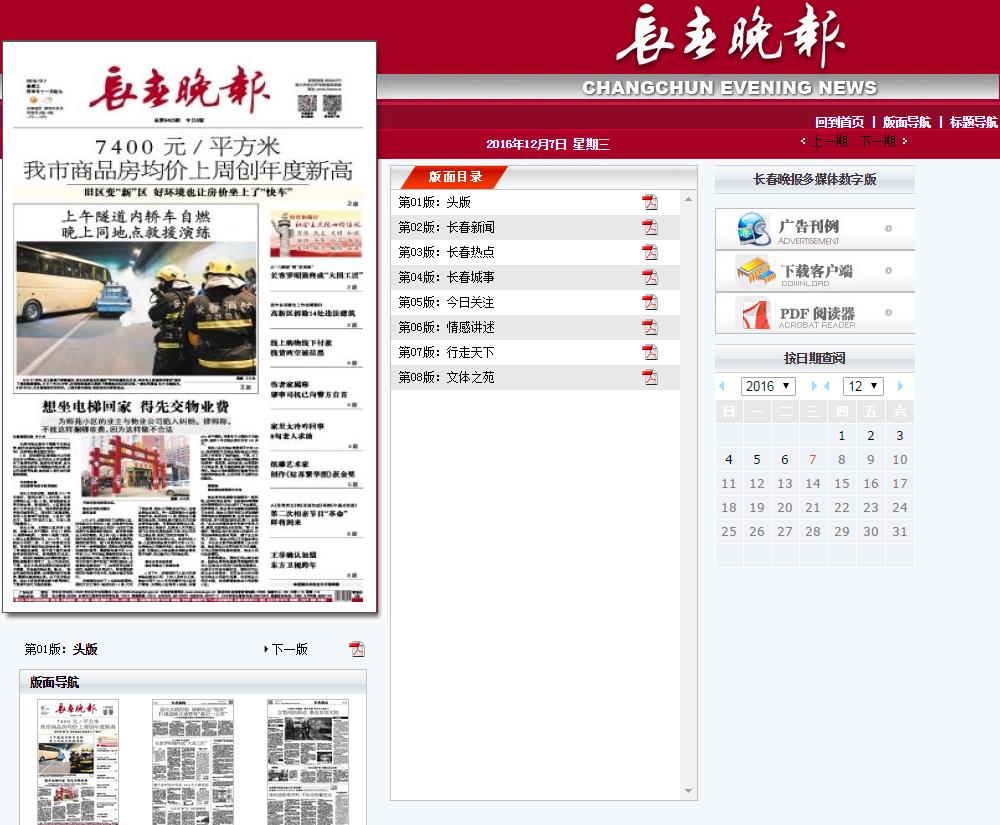Image resolution: width=1000 pixels, height=825 pixels.
Task: Open PDF icon for 第01版 头版 row
Action: pos(650,202)
